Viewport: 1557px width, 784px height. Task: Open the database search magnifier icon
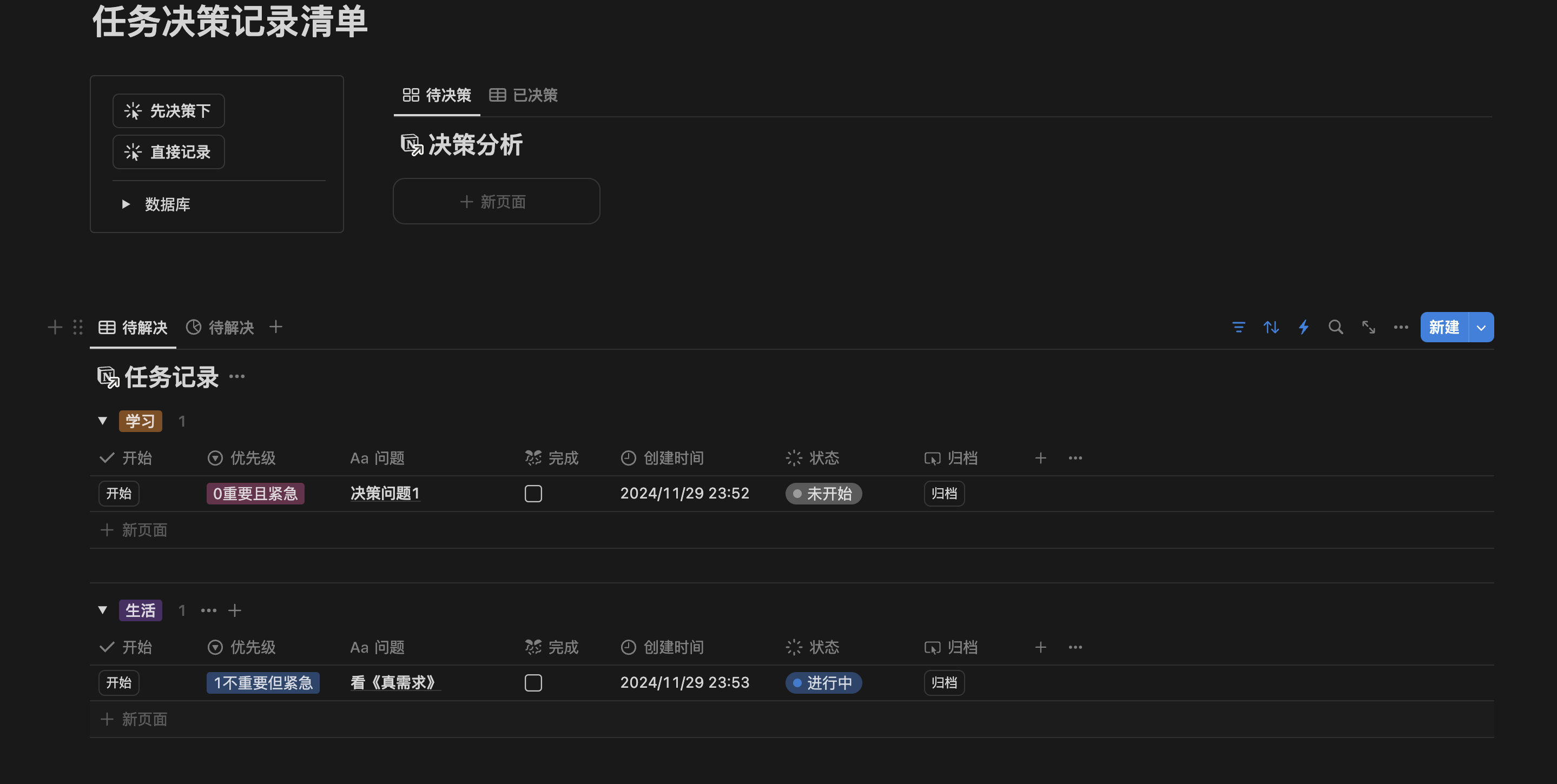[x=1336, y=327]
